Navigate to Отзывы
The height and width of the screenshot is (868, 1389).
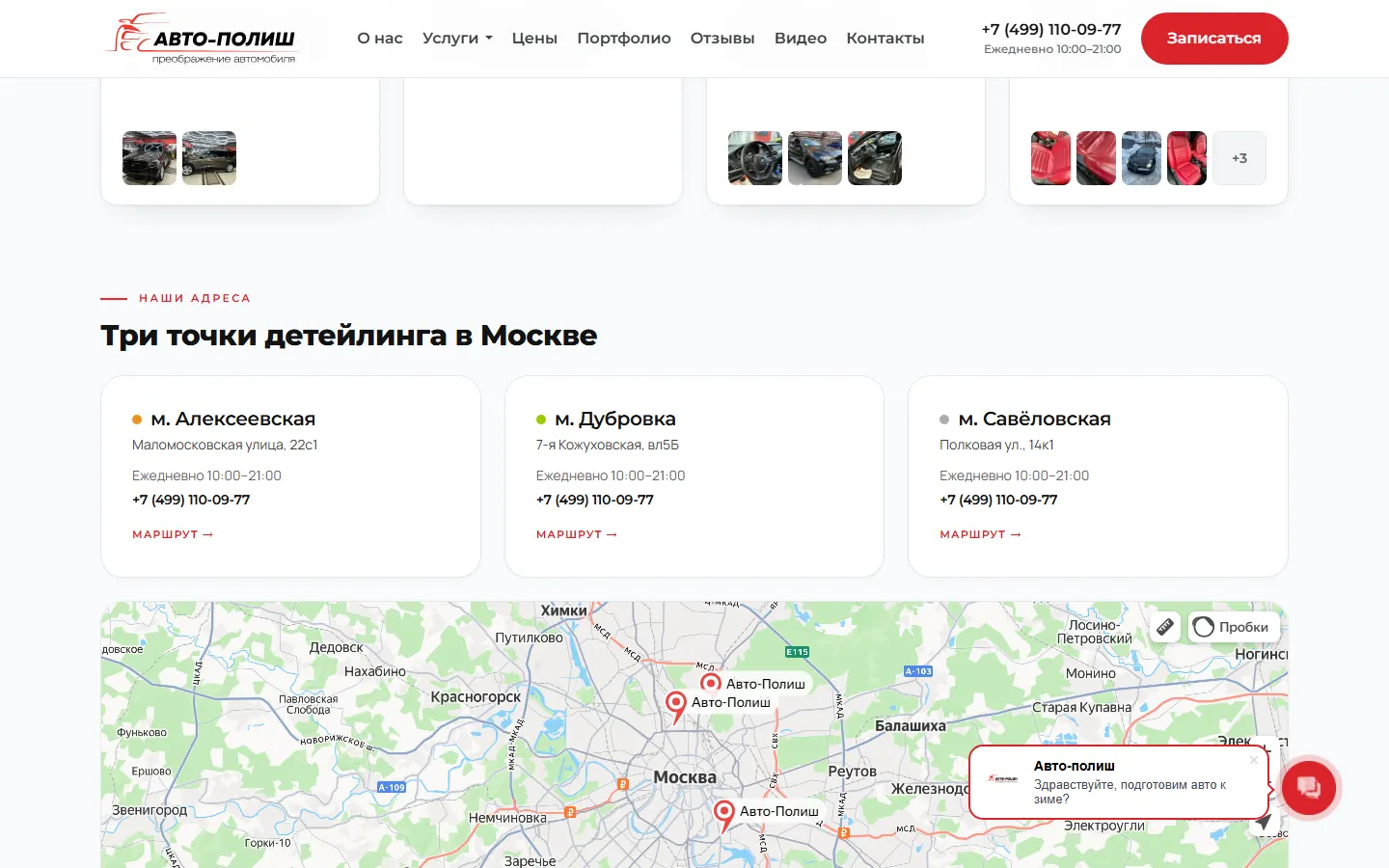click(x=722, y=39)
